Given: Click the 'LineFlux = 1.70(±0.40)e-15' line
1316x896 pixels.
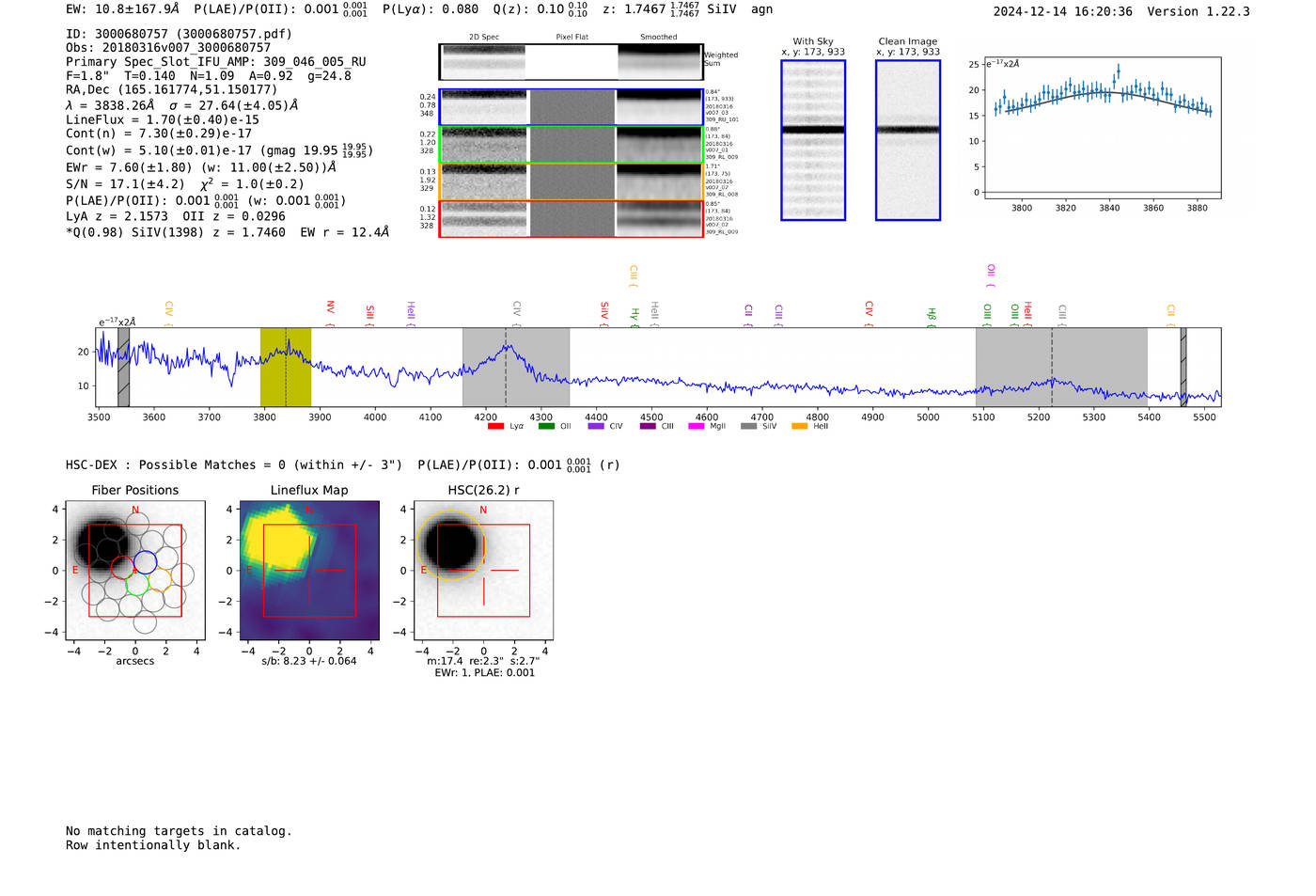Looking at the screenshot, I should click(163, 120).
